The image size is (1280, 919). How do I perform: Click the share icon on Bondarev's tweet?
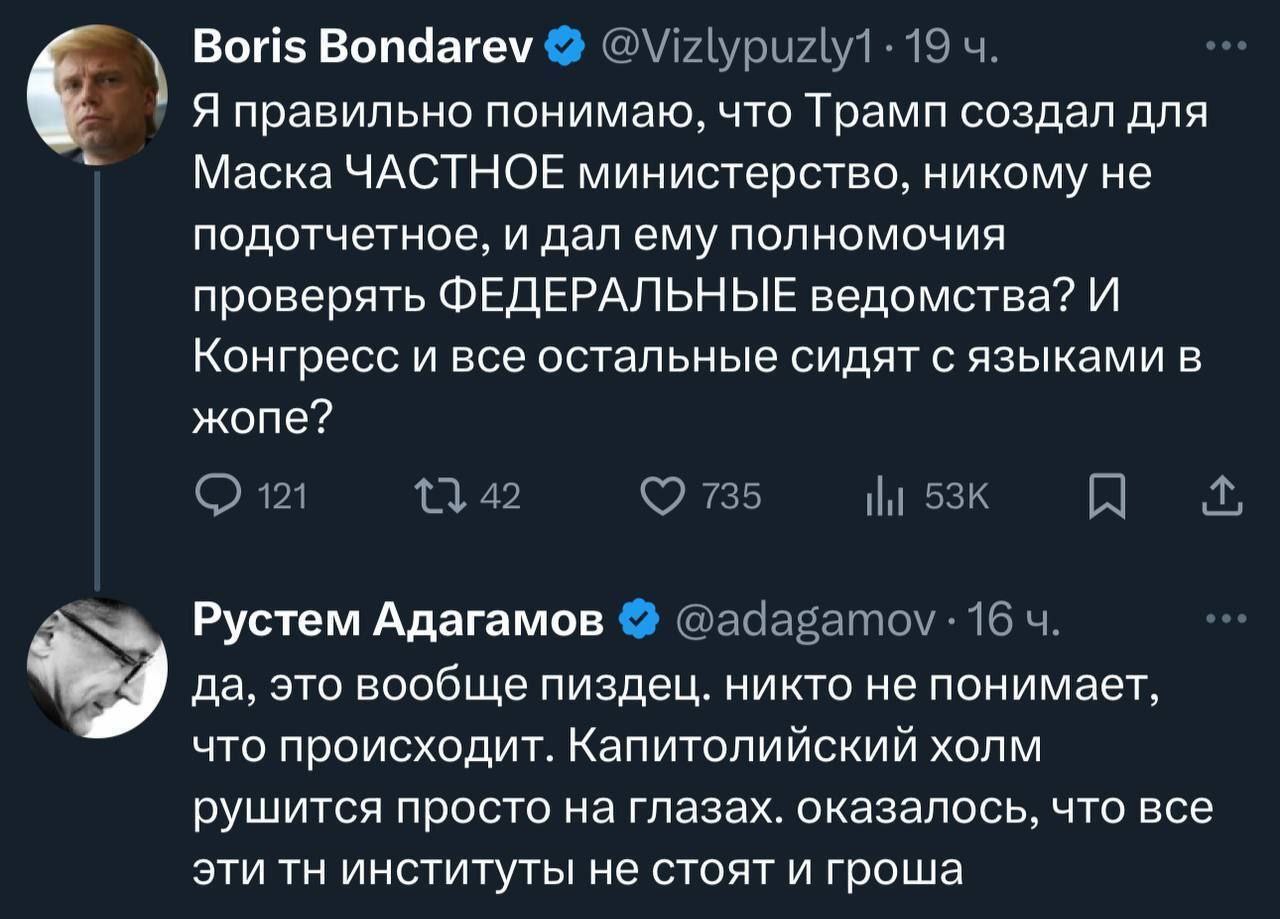coord(1225,496)
